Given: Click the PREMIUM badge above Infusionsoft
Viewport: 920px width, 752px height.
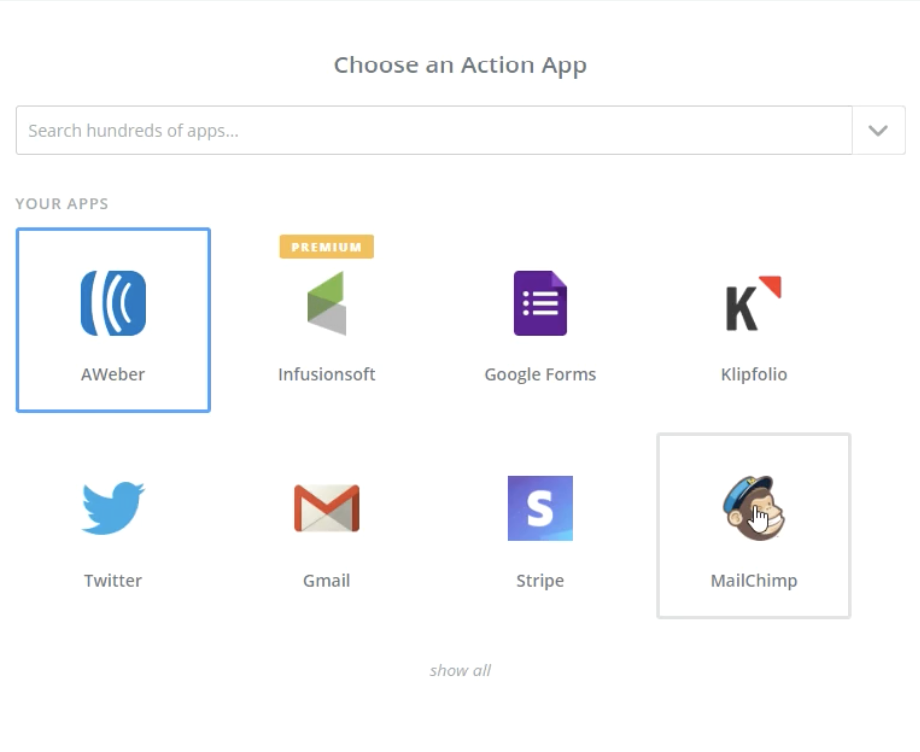Looking at the screenshot, I should 327,247.
